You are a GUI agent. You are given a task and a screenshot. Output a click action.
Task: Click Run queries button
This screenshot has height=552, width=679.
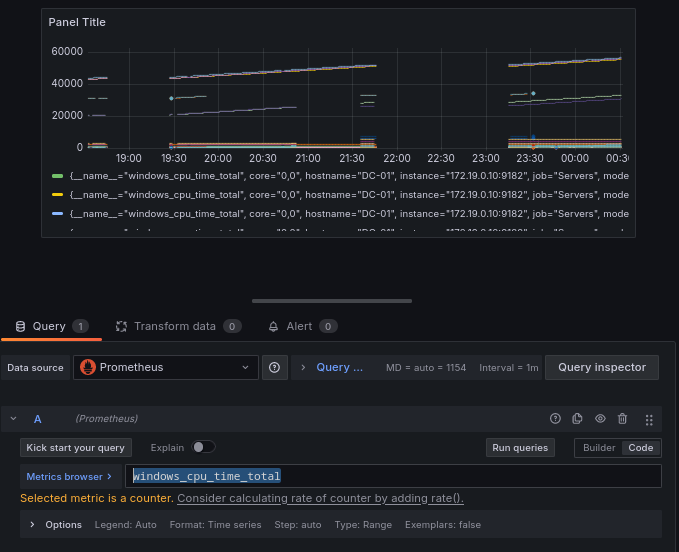coord(520,448)
